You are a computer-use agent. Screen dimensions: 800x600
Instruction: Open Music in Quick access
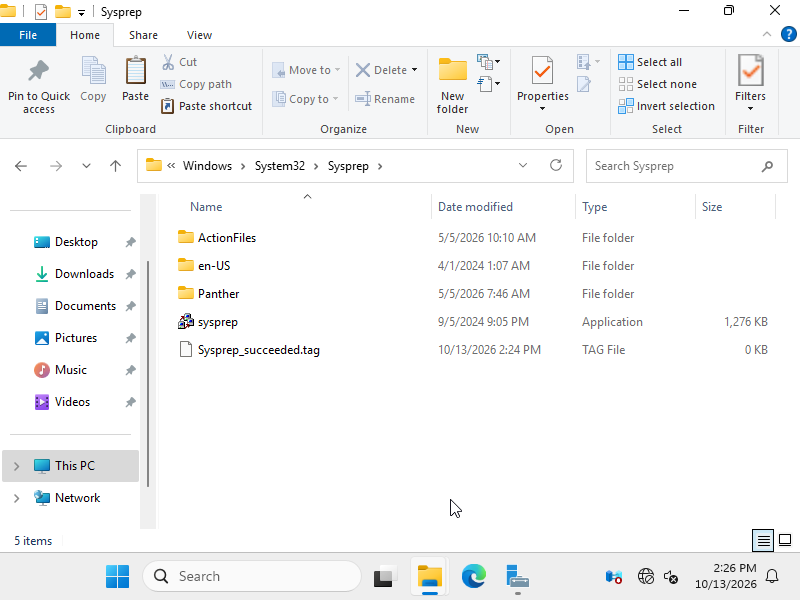pos(70,370)
